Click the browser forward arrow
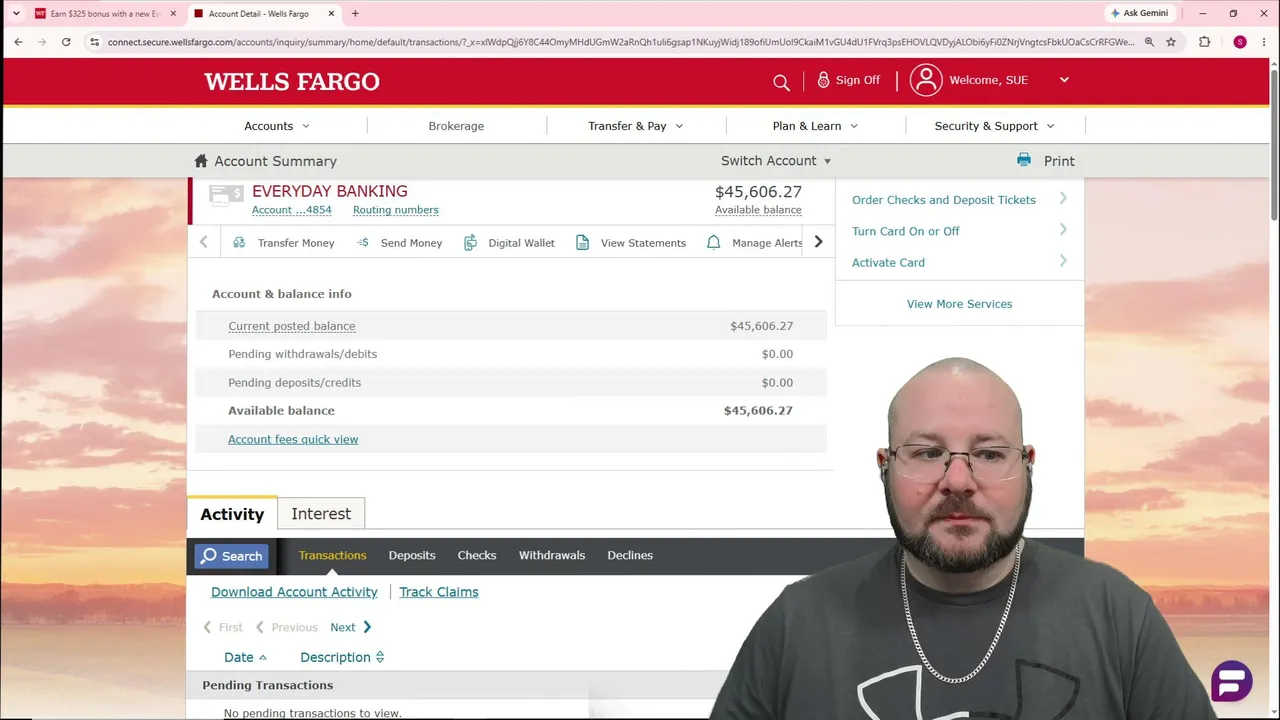The image size is (1280, 720). tap(42, 42)
